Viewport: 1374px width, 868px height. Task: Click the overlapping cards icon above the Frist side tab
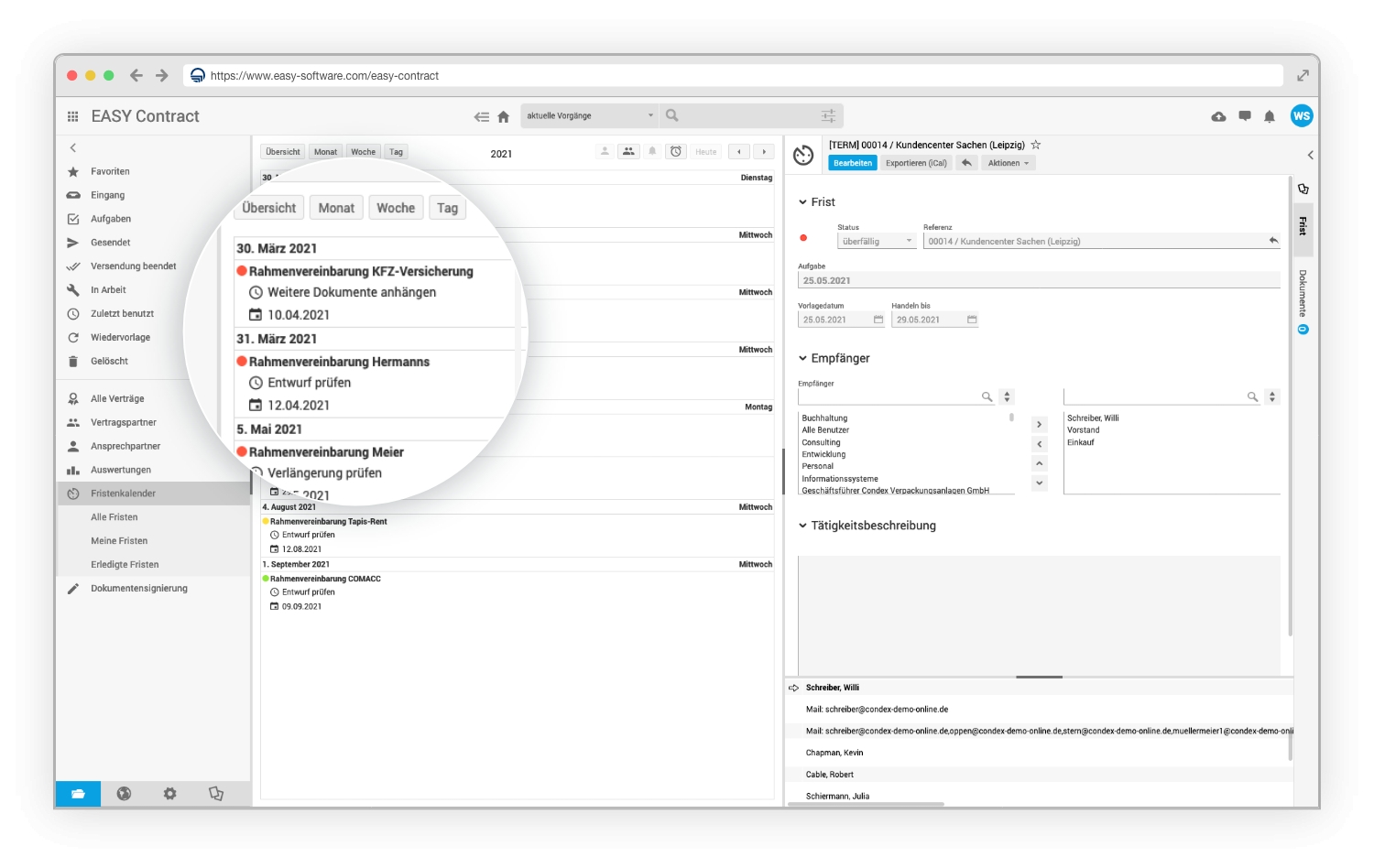coord(1303,189)
